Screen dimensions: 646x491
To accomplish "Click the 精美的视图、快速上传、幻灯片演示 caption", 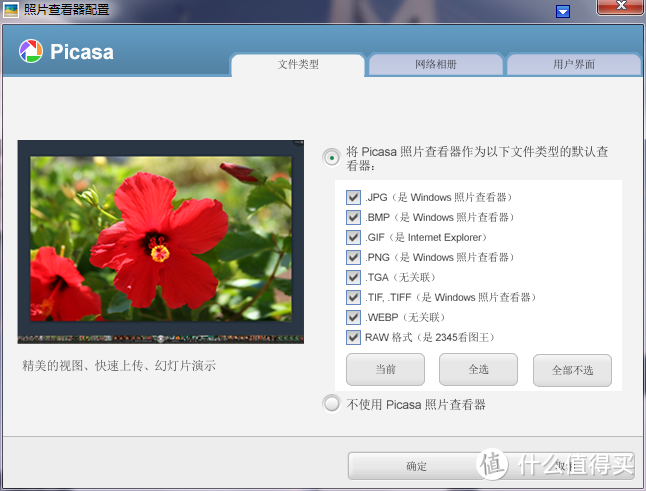I will pos(119,365).
